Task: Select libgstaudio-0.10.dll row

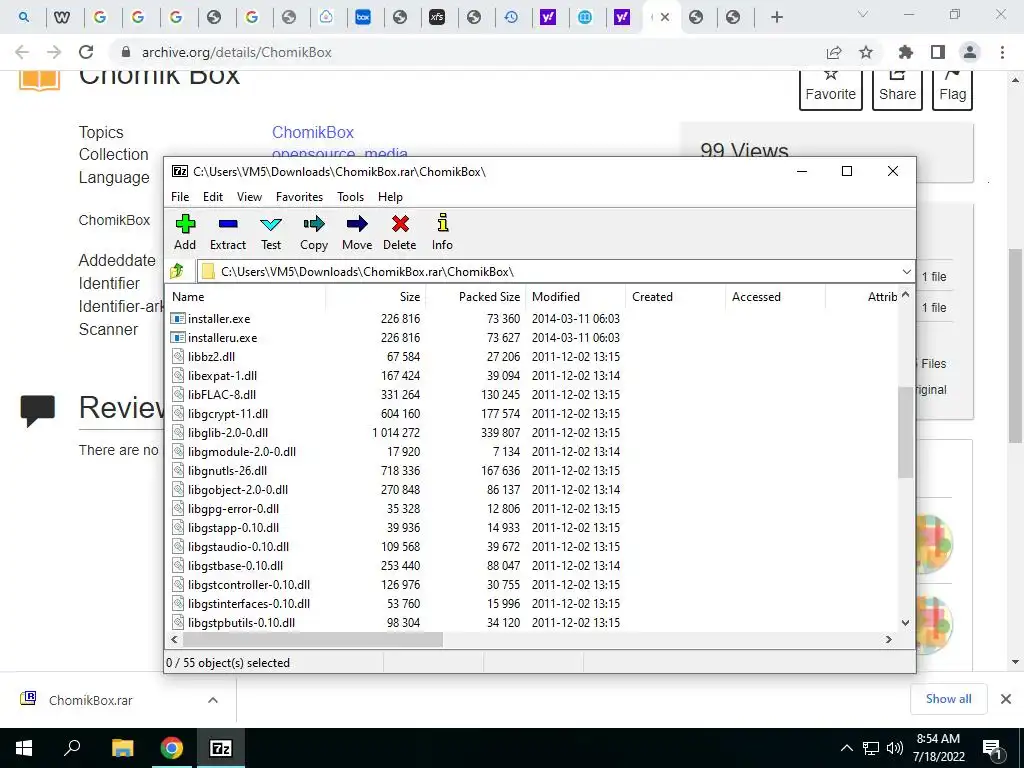Action: [395, 547]
